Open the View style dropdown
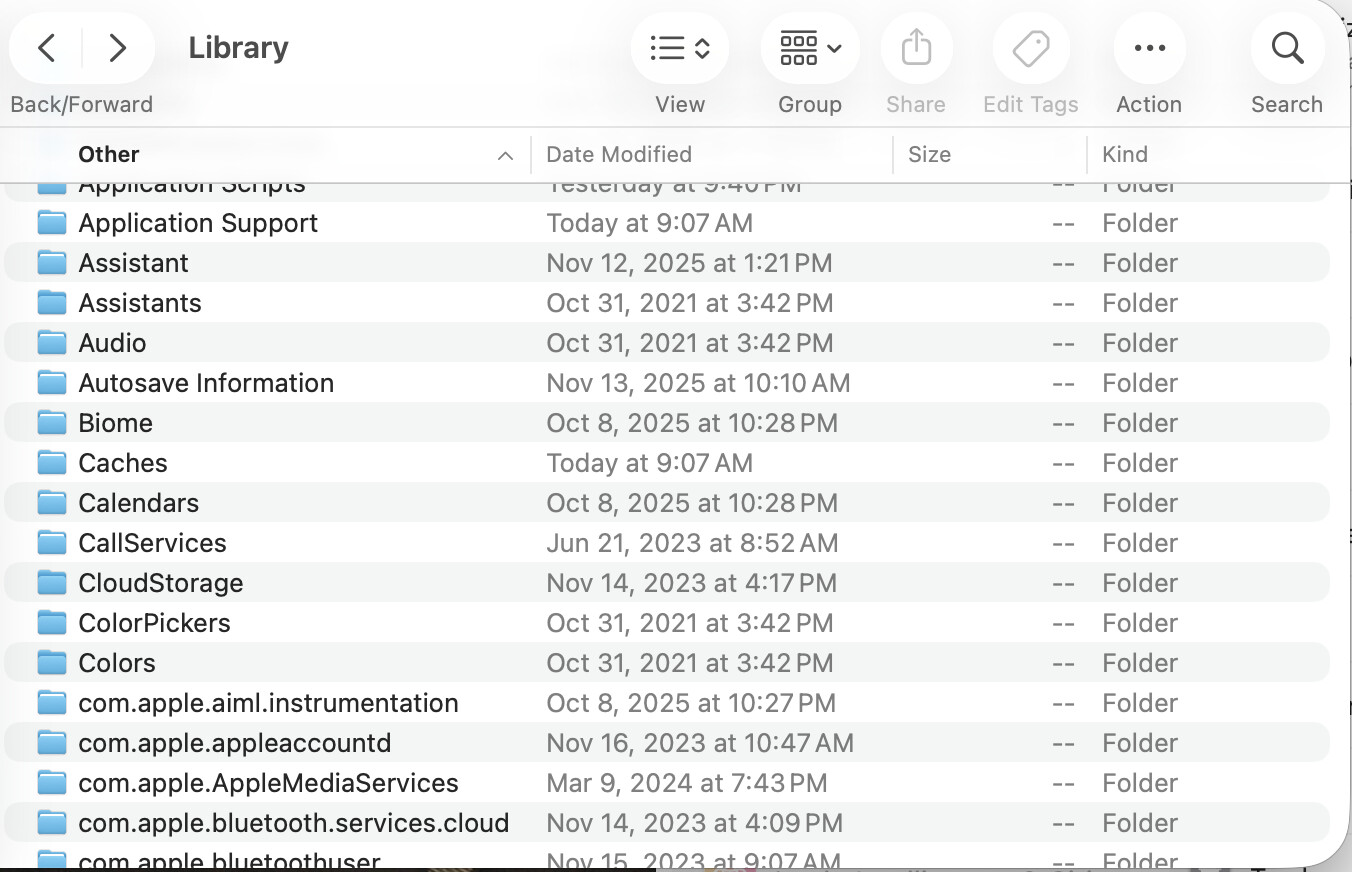The image size is (1352, 872). [680, 47]
